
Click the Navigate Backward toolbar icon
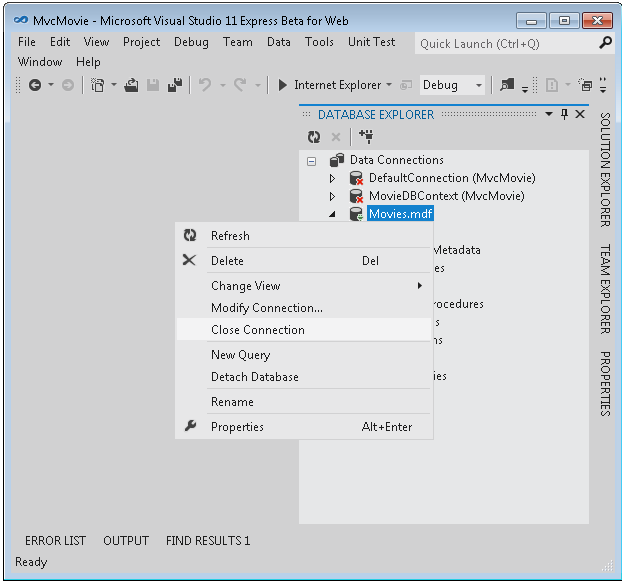(35, 85)
